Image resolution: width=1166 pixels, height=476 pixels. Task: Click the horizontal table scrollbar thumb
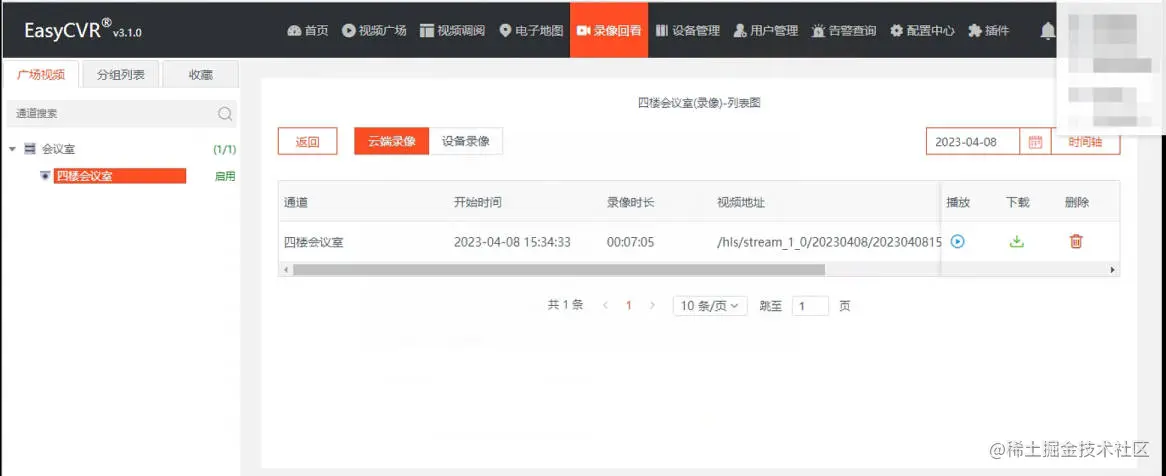click(x=558, y=270)
